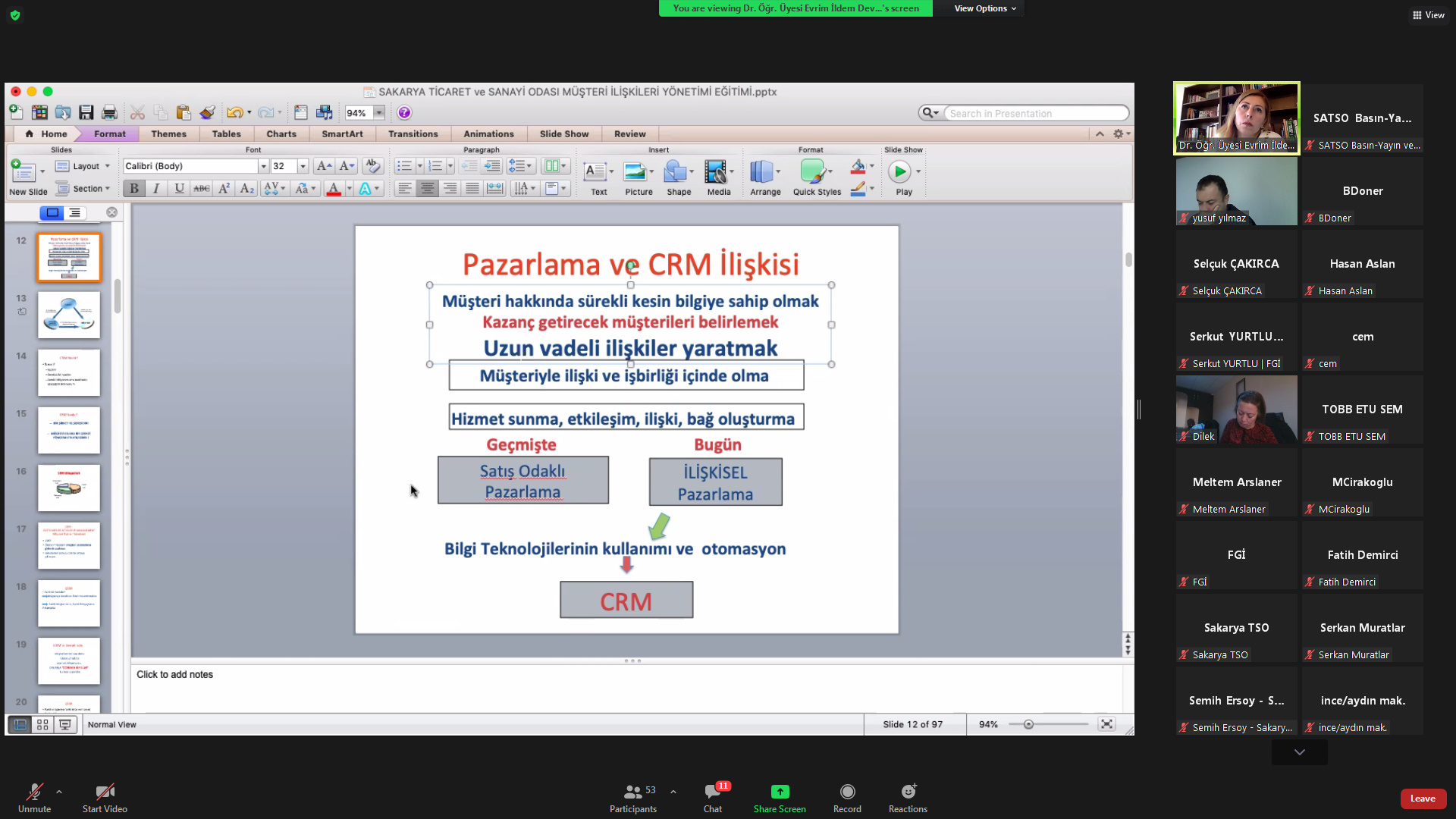This screenshot has width=1456, height=819.
Task: Switch to the Transitions ribbon tab
Action: [x=413, y=134]
